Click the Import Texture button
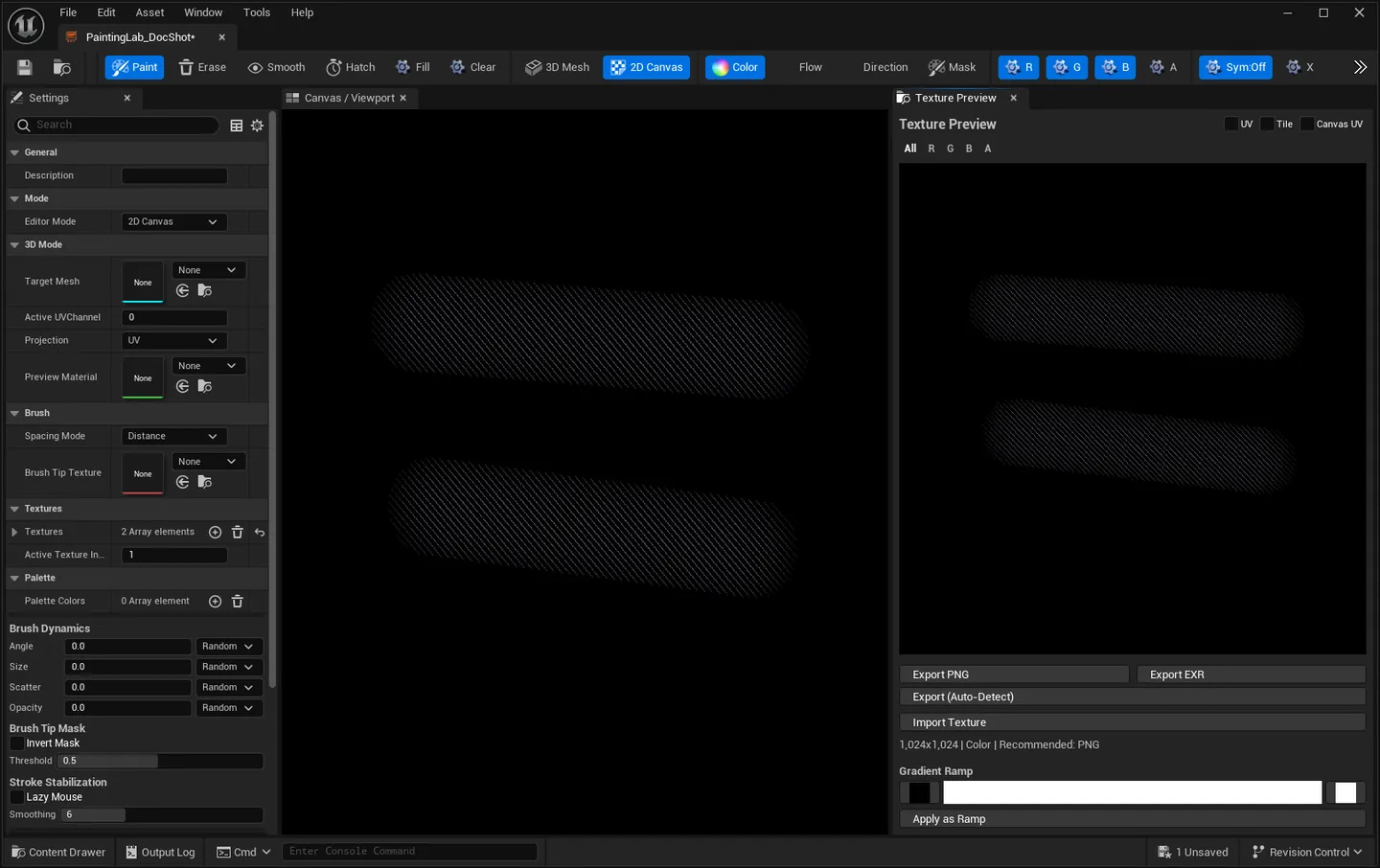Viewport: 1380px width, 868px height. click(x=1132, y=722)
